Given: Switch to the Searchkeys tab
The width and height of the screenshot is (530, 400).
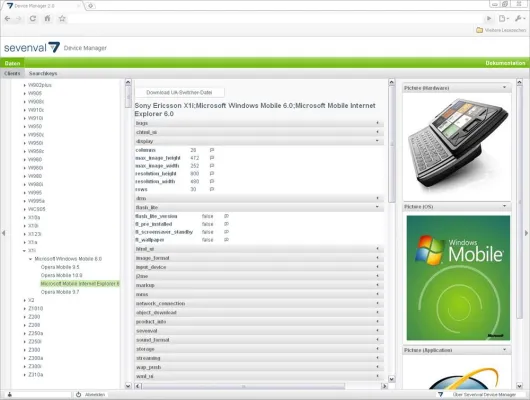Looking at the screenshot, I should pos(43,73).
